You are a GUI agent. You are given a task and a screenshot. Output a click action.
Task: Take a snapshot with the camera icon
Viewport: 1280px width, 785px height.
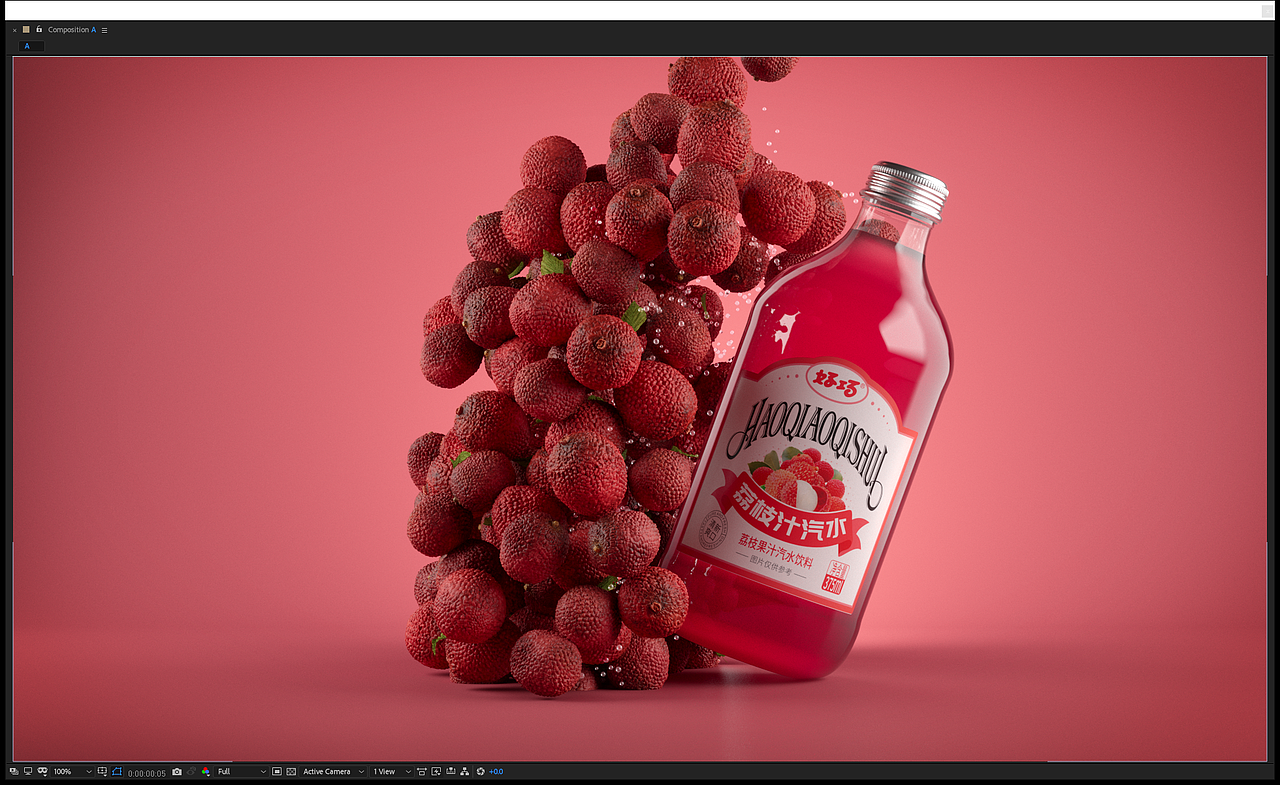tap(177, 772)
